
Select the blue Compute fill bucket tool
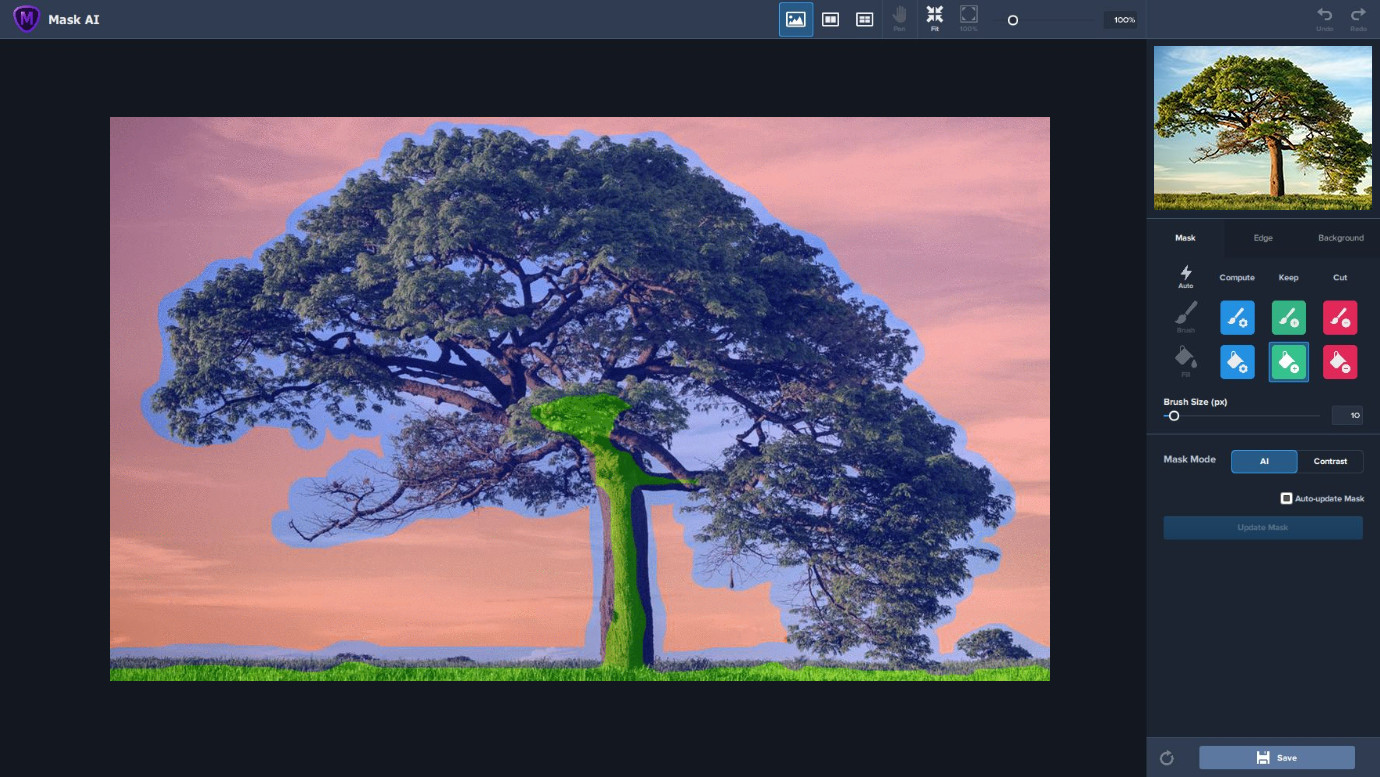1237,362
